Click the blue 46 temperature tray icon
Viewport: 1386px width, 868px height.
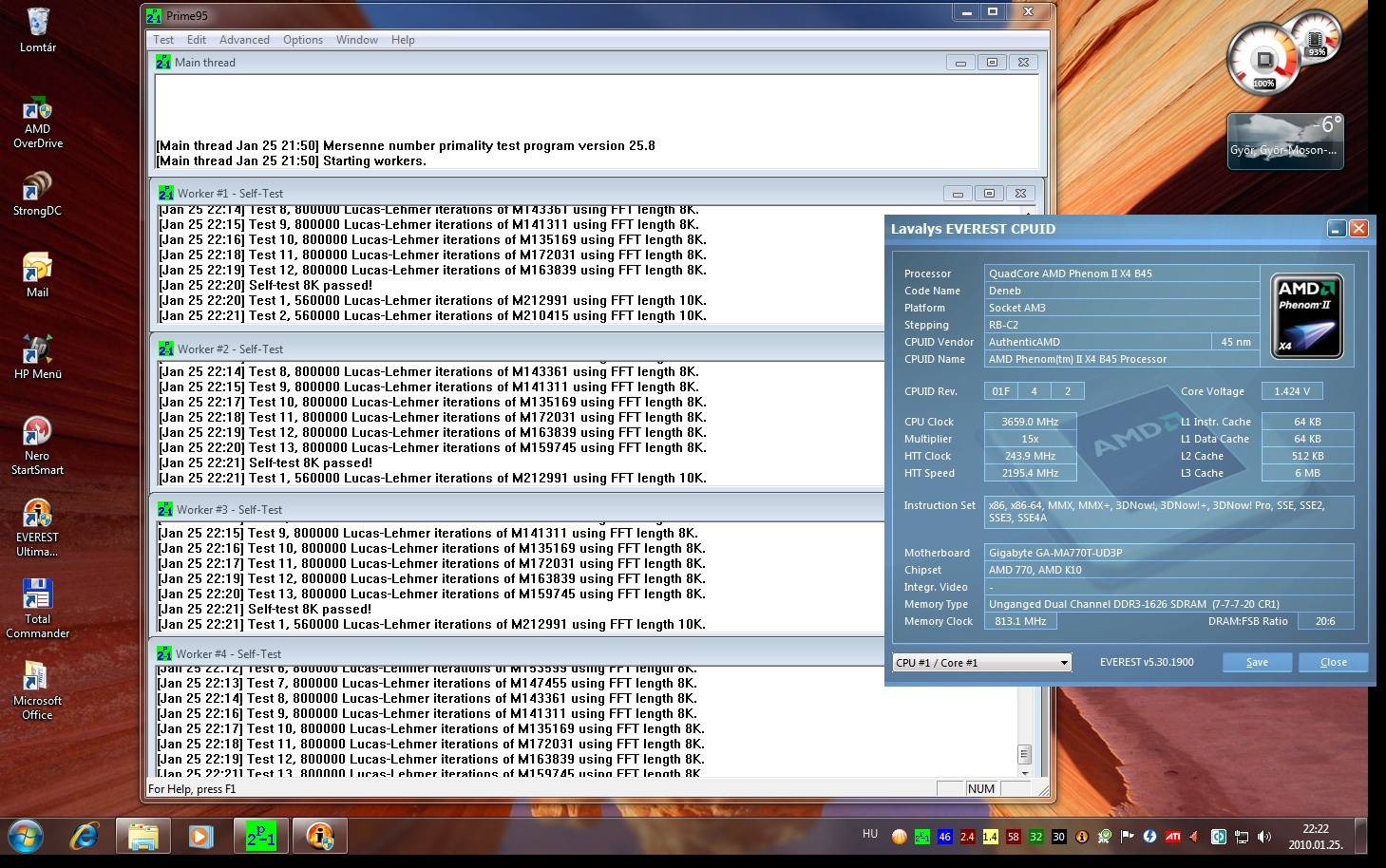[x=944, y=837]
